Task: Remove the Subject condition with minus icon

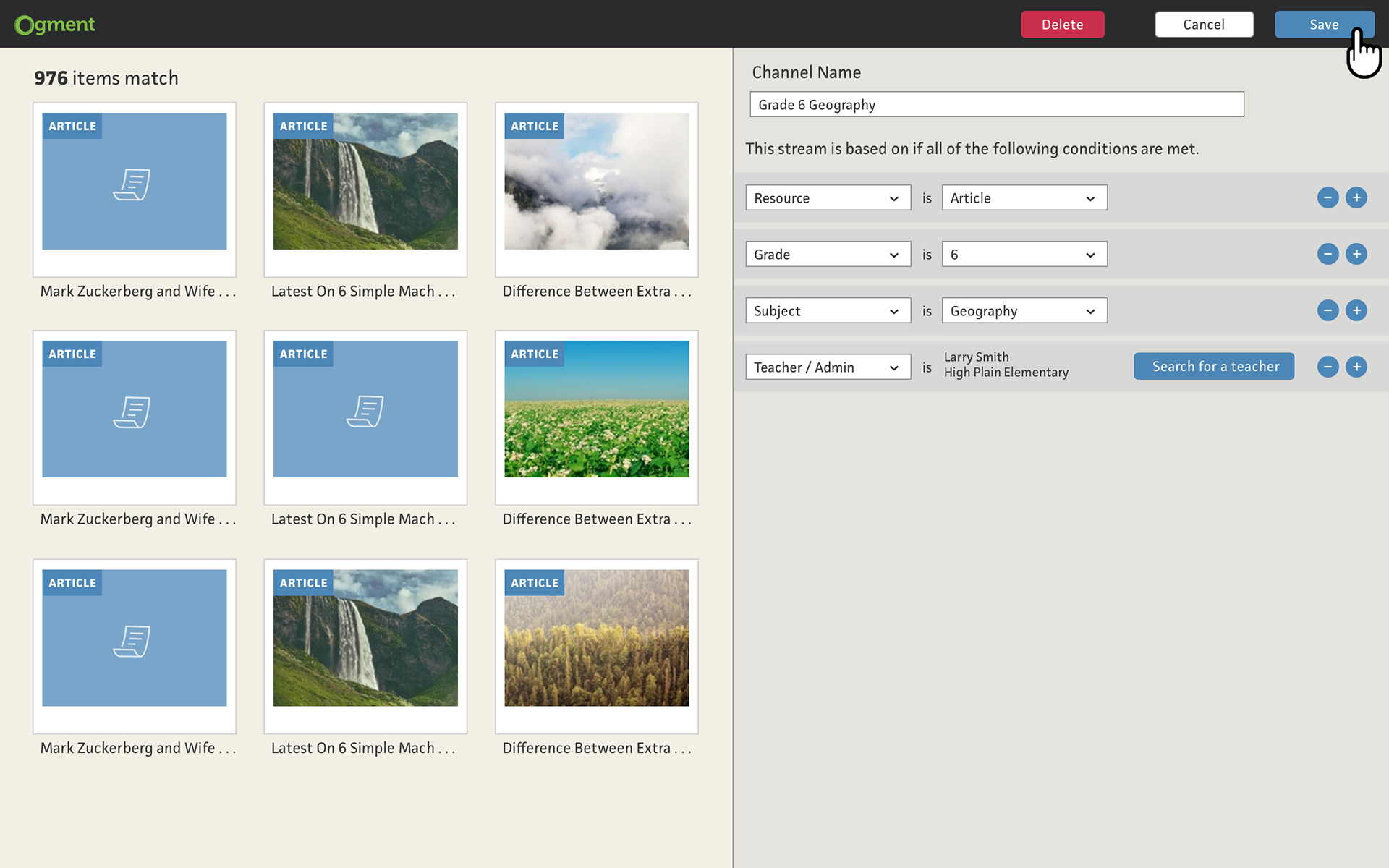Action: (x=1328, y=310)
